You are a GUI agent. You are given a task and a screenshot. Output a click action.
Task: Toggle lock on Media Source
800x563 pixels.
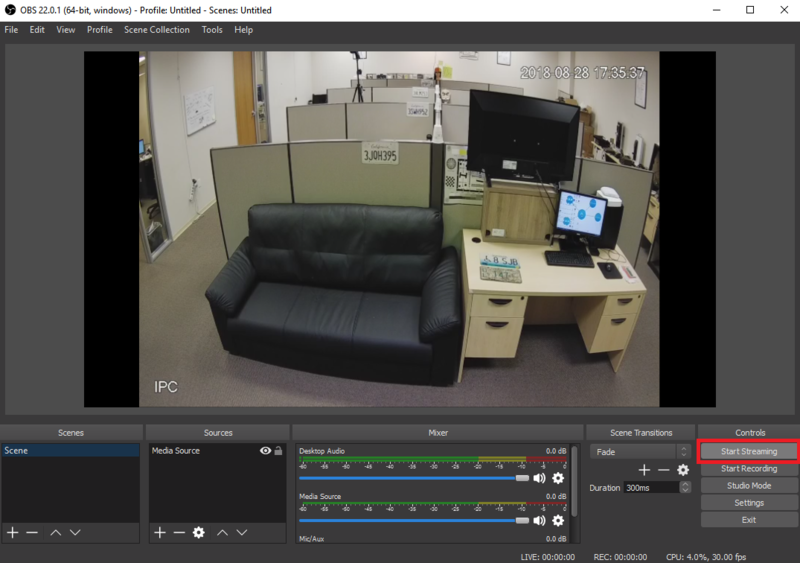[279, 451]
